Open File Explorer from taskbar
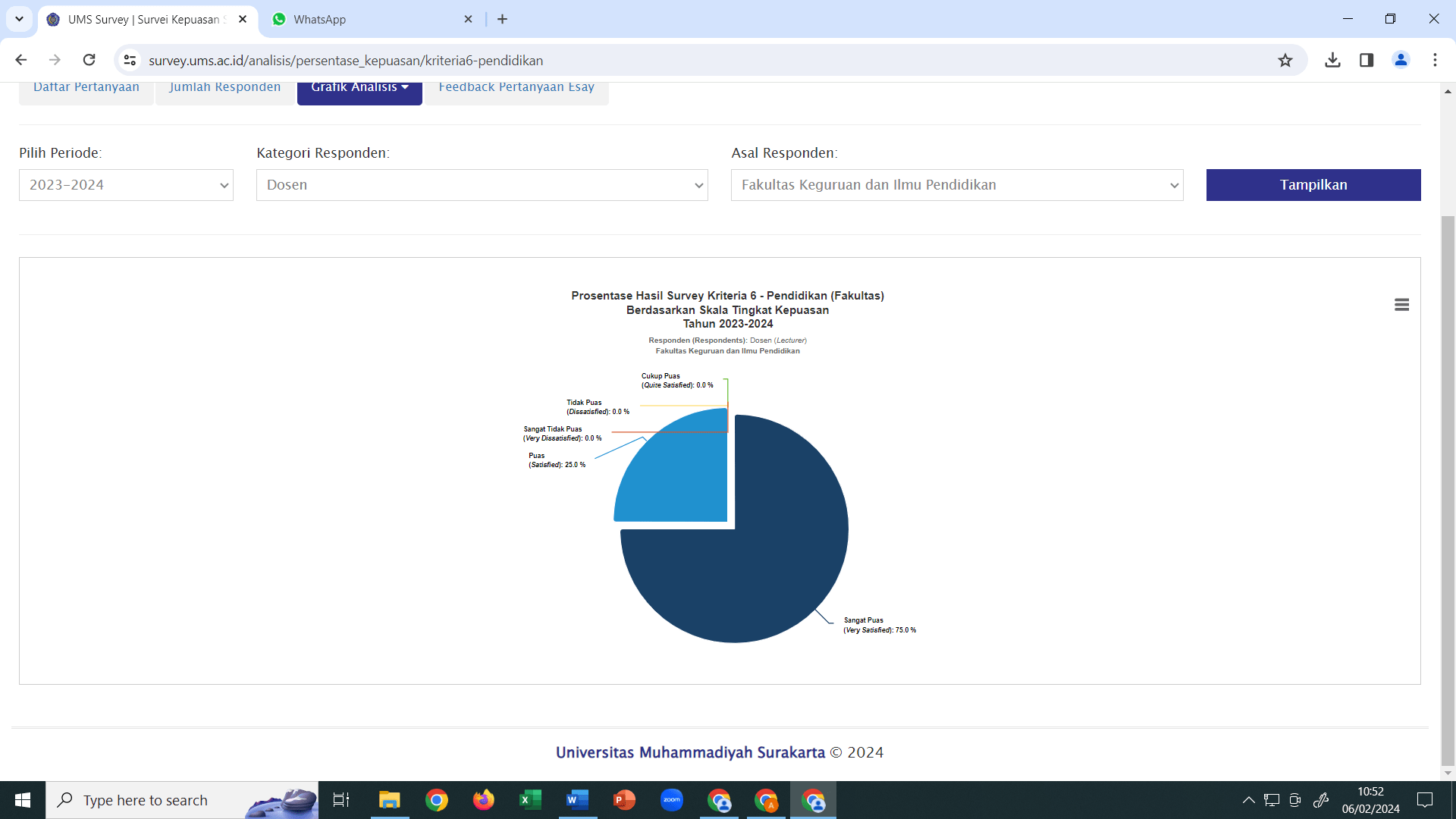Image resolution: width=1456 pixels, height=819 pixels. [390, 800]
